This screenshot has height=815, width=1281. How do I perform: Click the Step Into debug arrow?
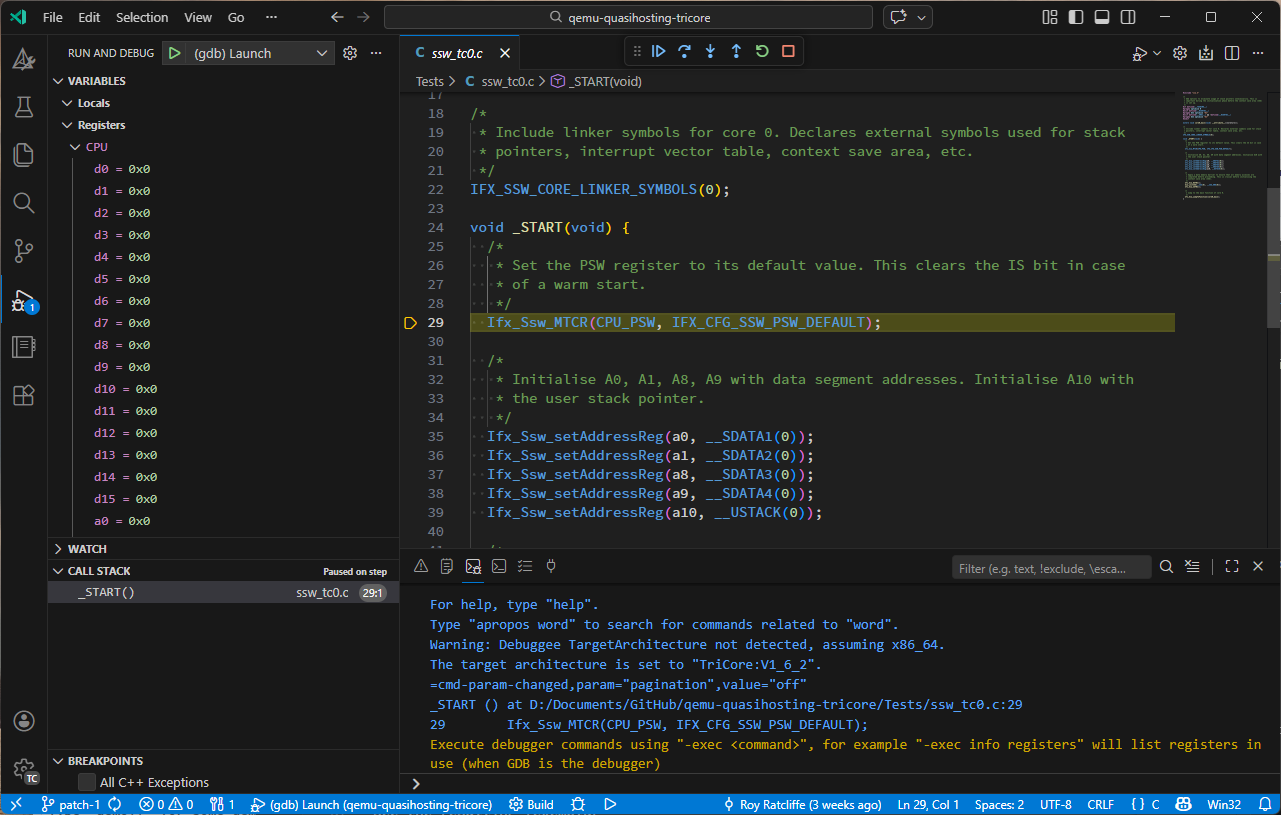point(710,51)
